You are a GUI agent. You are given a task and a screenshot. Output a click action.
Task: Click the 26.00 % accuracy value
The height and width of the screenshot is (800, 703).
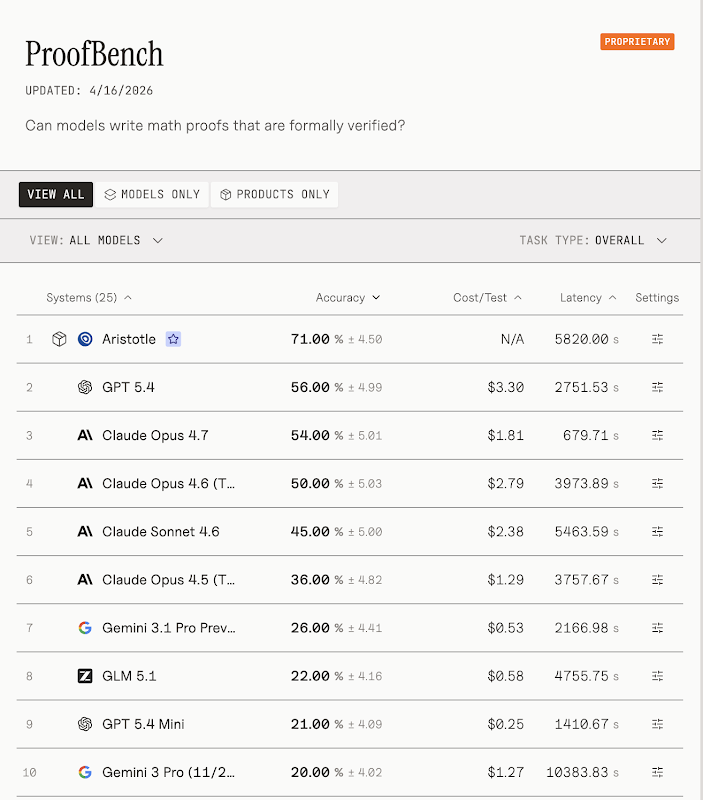click(317, 628)
